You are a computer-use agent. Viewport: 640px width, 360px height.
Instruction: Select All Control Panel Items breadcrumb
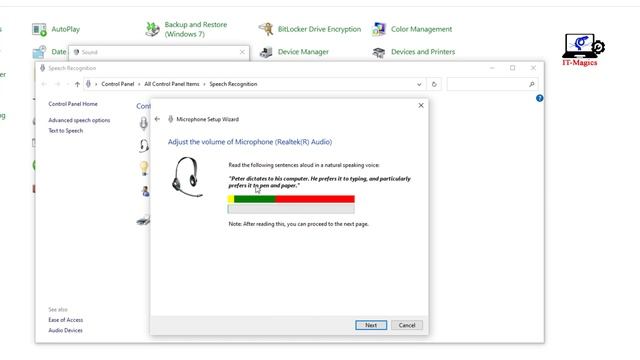click(x=172, y=84)
